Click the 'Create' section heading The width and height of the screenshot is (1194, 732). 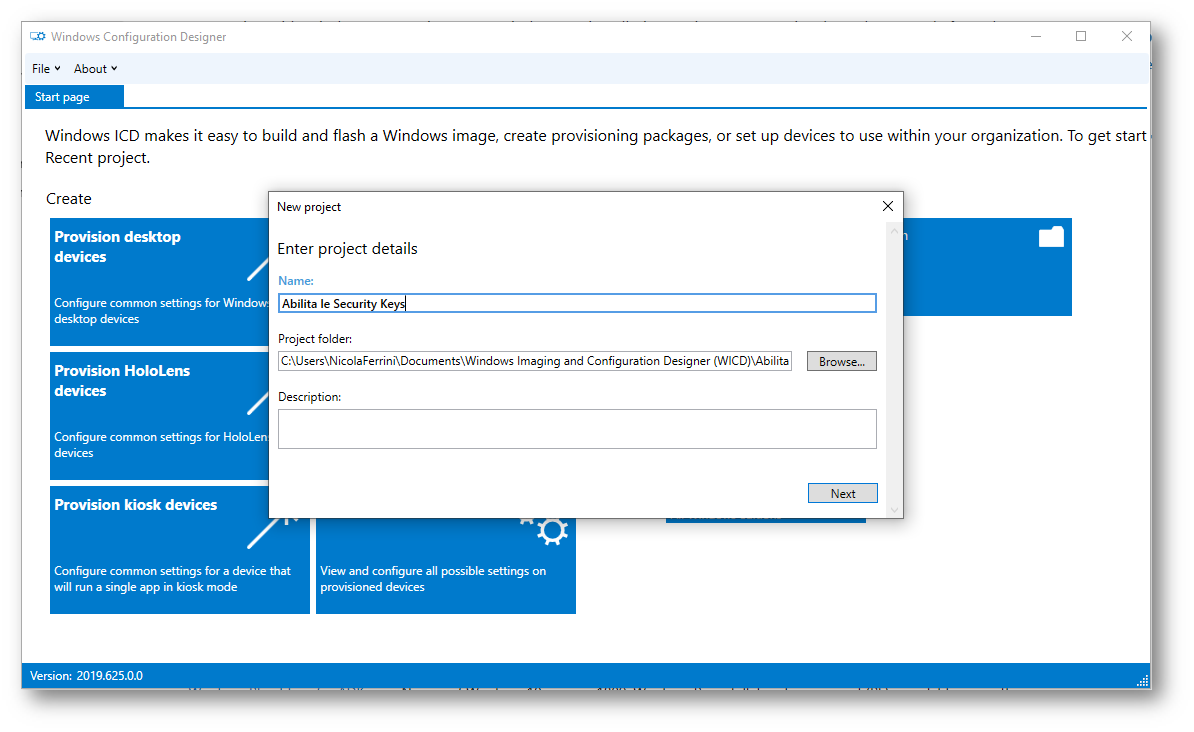pos(69,199)
